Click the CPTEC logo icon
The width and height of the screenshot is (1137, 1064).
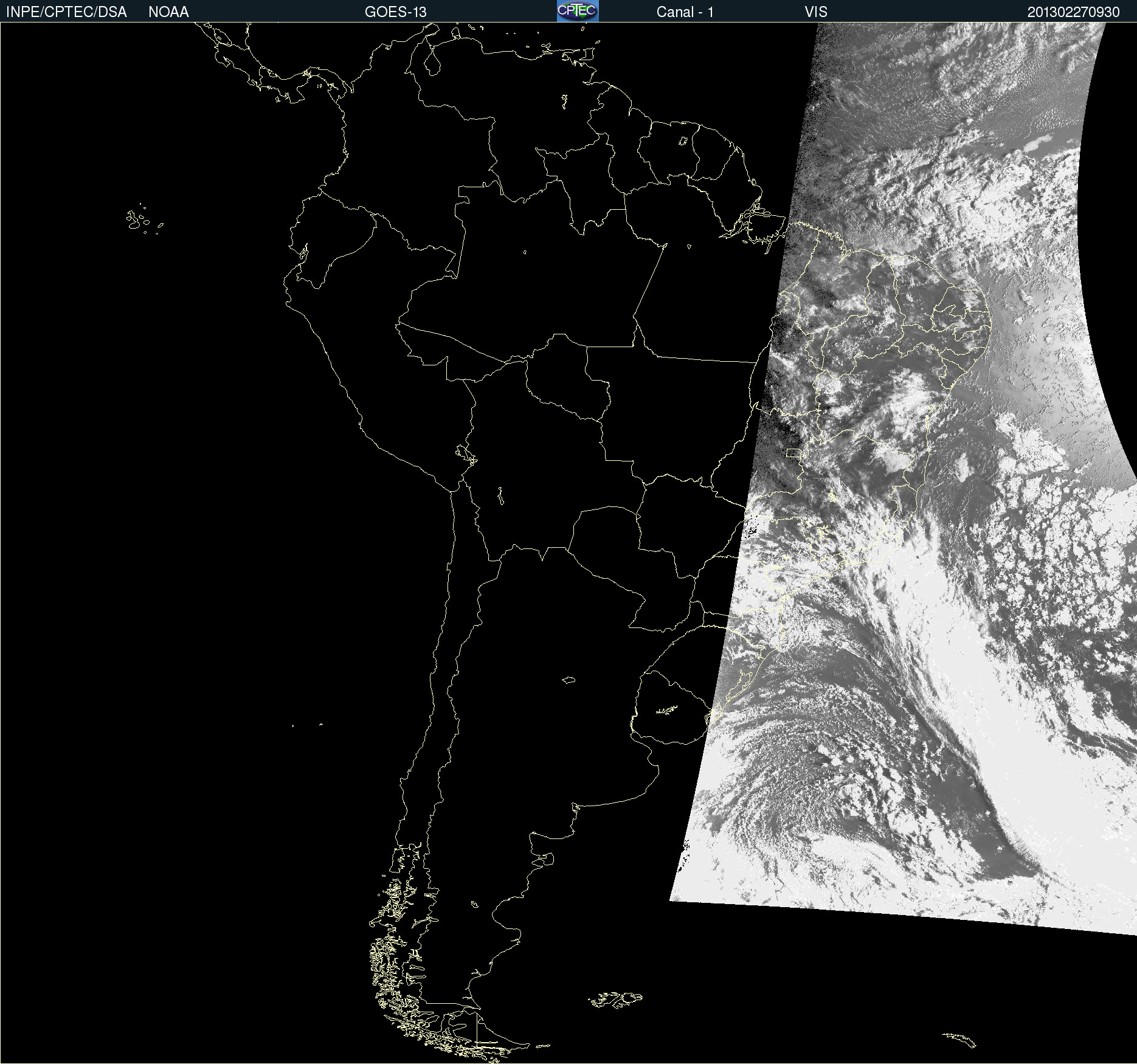pos(578,11)
